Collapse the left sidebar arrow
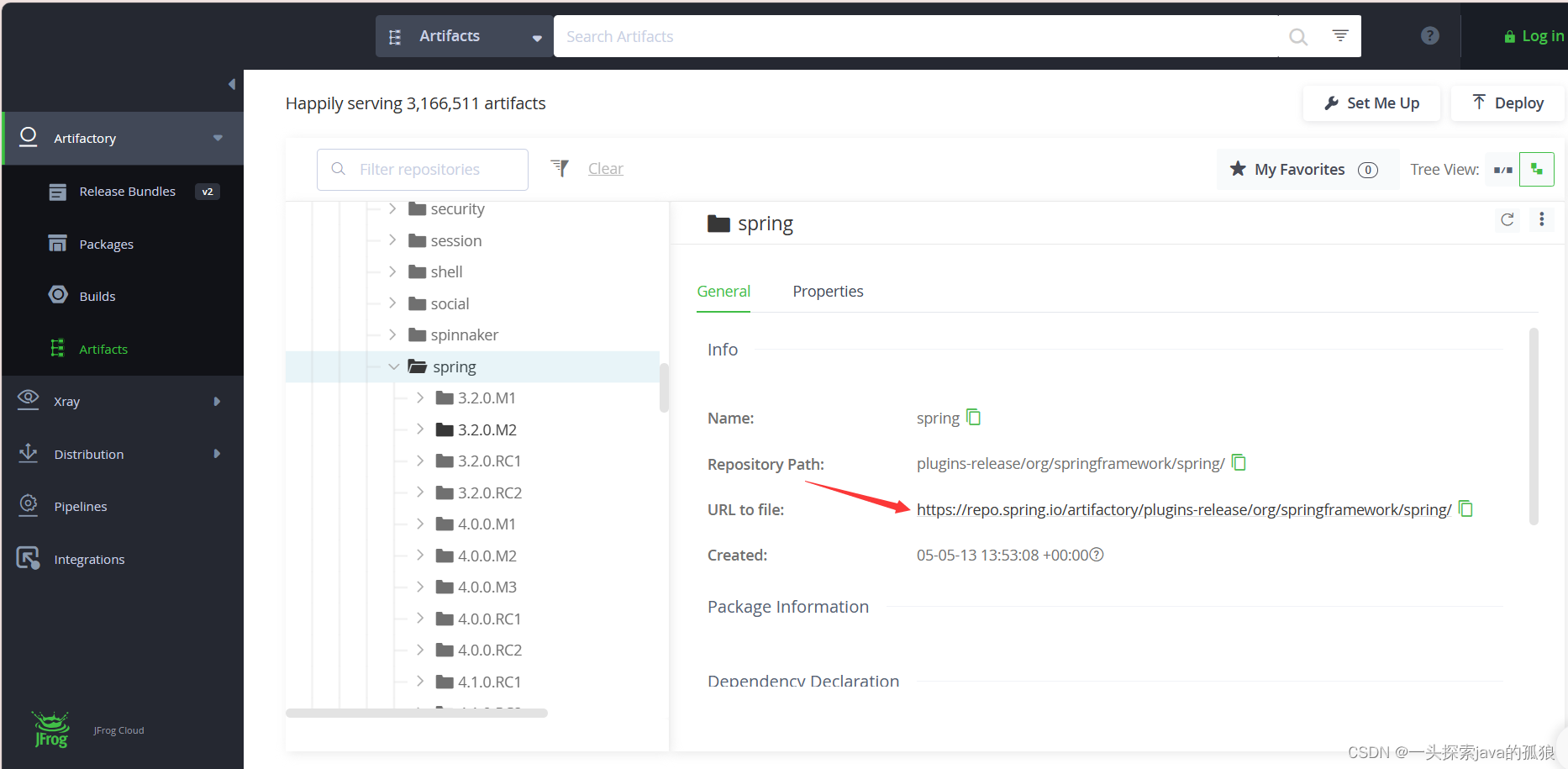Image resolution: width=1568 pixels, height=769 pixels. (x=232, y=84)
